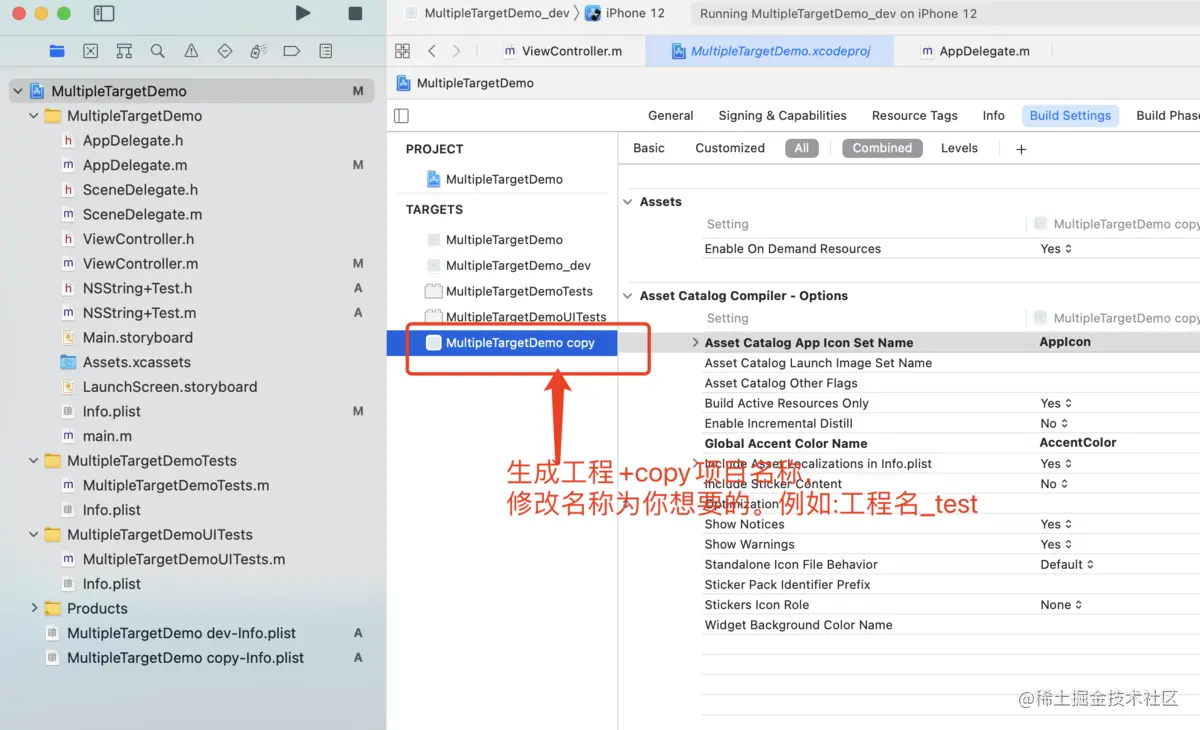Image resolution: width=1200 pixels, height=730 pixels.
Task: Select the MultipleTargetDemo copy target
Action: [502, 343]
